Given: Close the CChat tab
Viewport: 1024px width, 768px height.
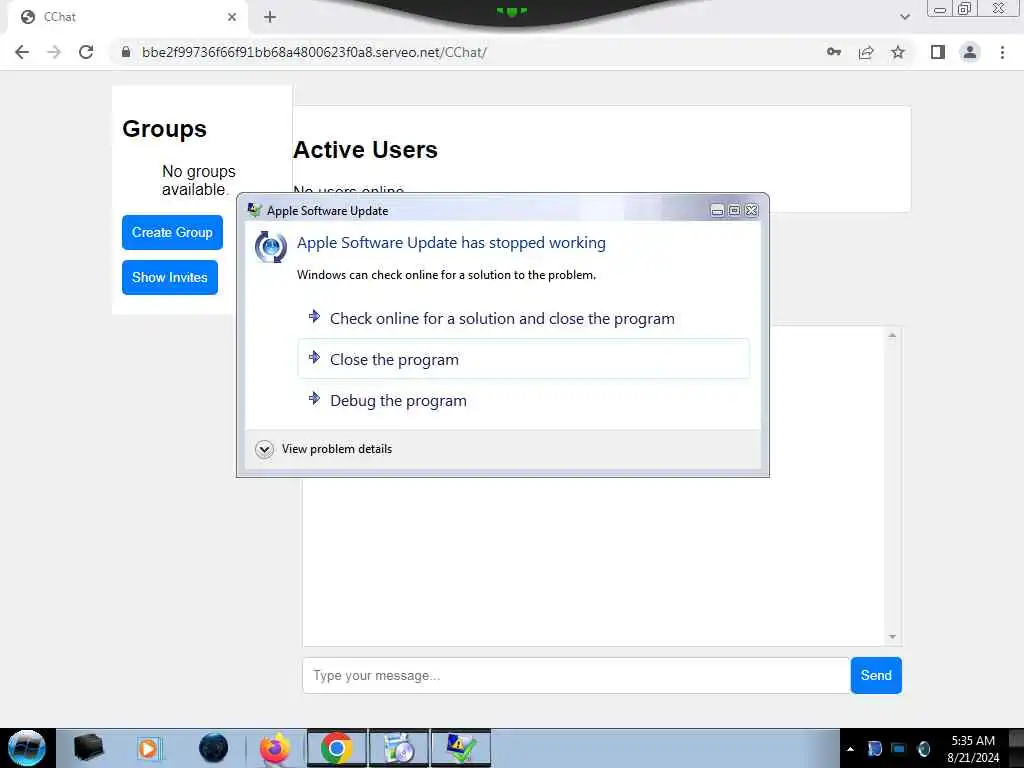Looking at the screenshot, I should point(232,17).
